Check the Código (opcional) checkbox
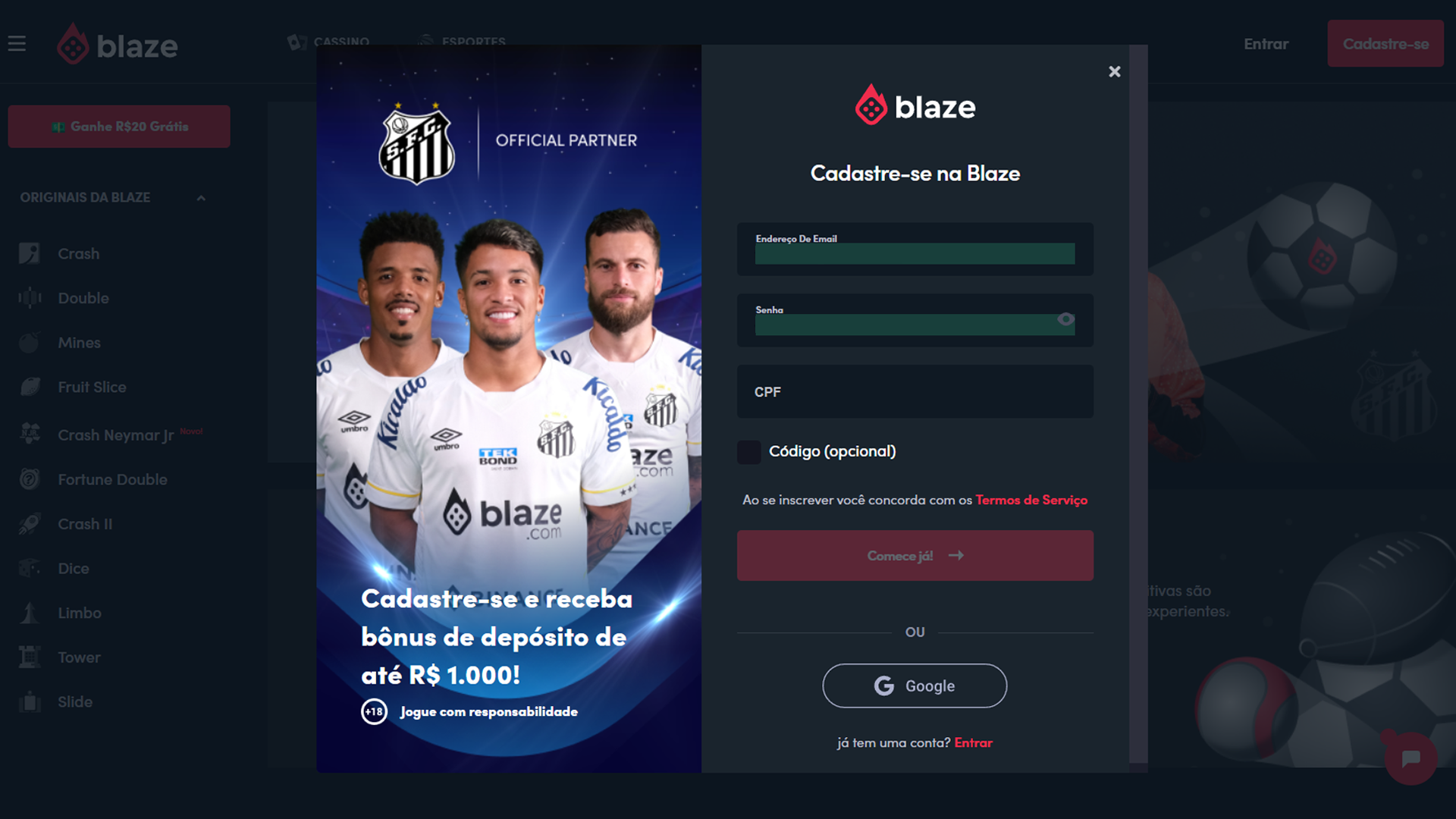Image resolution: width=1456 pixels, height=819 pixels. tap(749, 452)
